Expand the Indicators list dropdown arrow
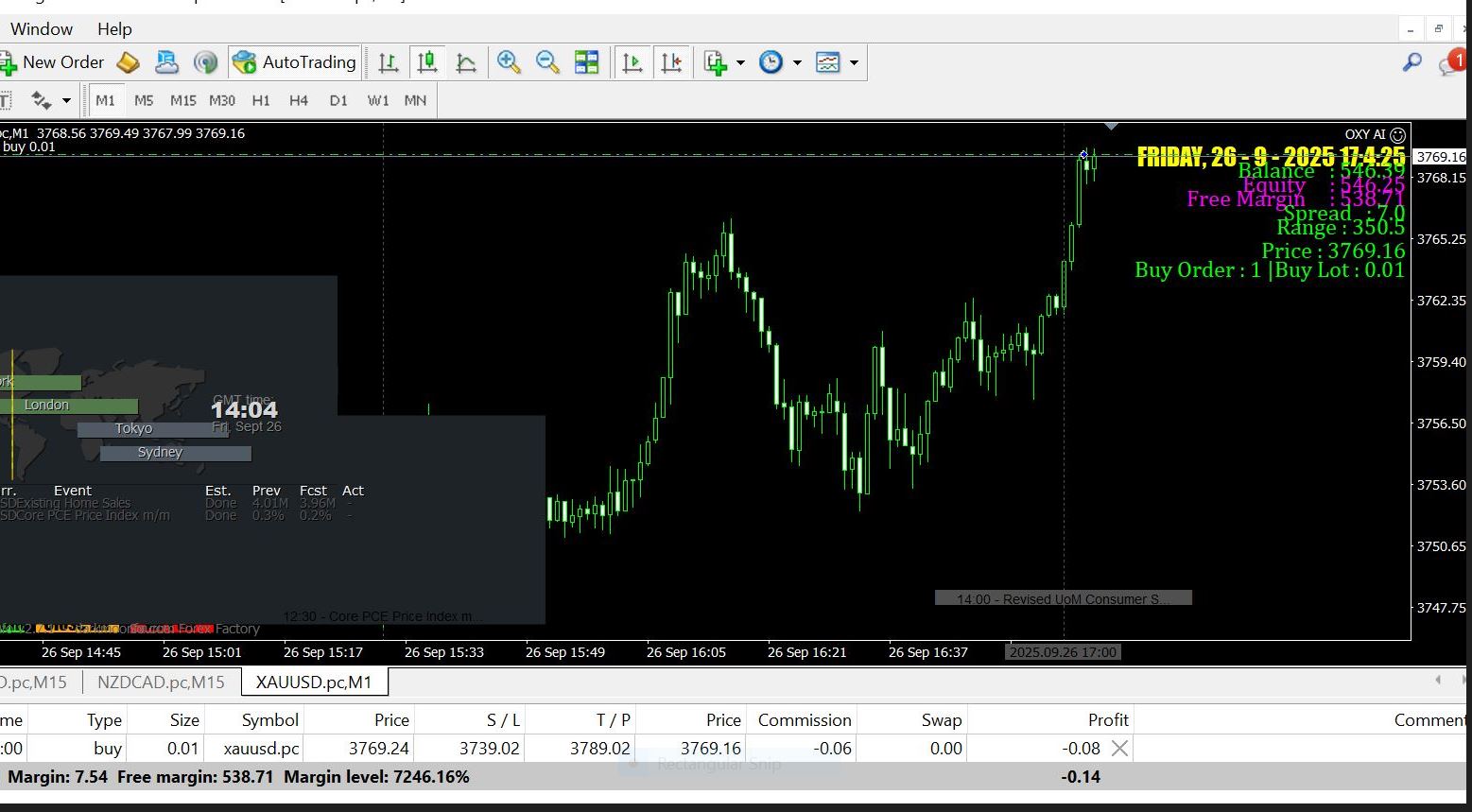The height and width of the screenshot is (812, 1472). click(740, 62)
